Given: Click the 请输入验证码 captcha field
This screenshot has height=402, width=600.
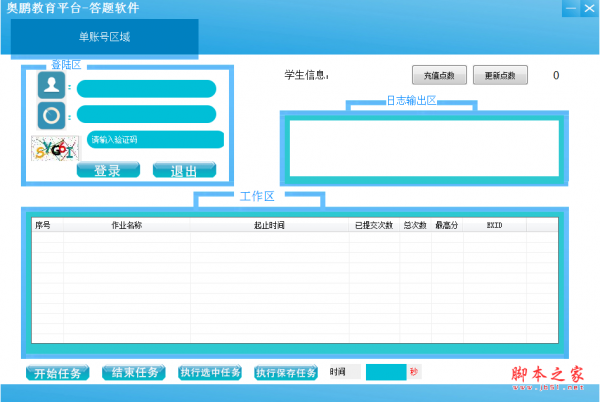Looking at the screenshot, I should coord(155,139).
